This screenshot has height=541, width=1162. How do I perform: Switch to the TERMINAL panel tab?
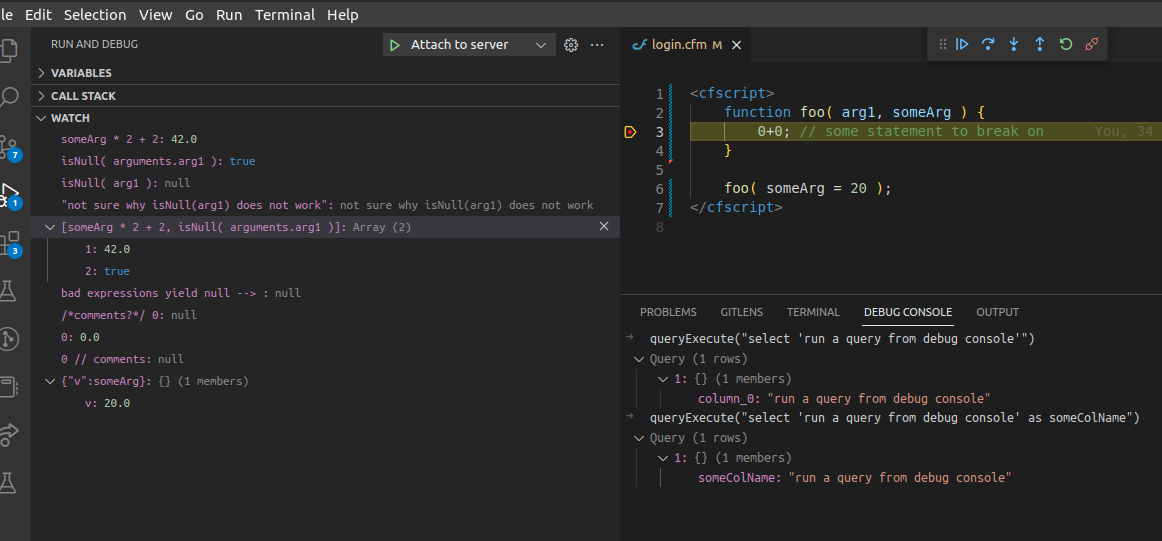click(813, 312)
